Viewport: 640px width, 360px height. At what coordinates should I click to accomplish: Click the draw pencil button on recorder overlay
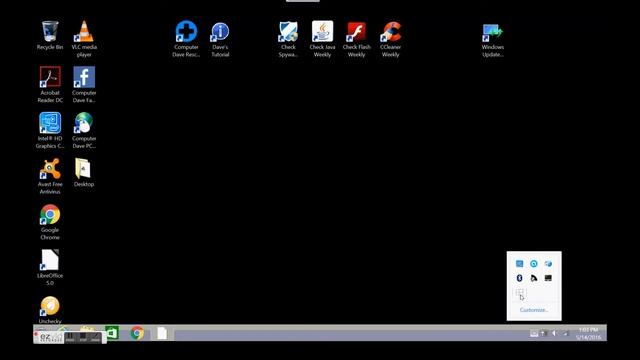[x=96, y=337]
